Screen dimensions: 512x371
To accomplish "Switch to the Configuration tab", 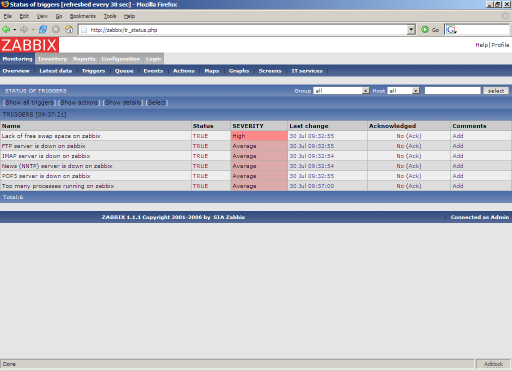I will tap(121, 59).
